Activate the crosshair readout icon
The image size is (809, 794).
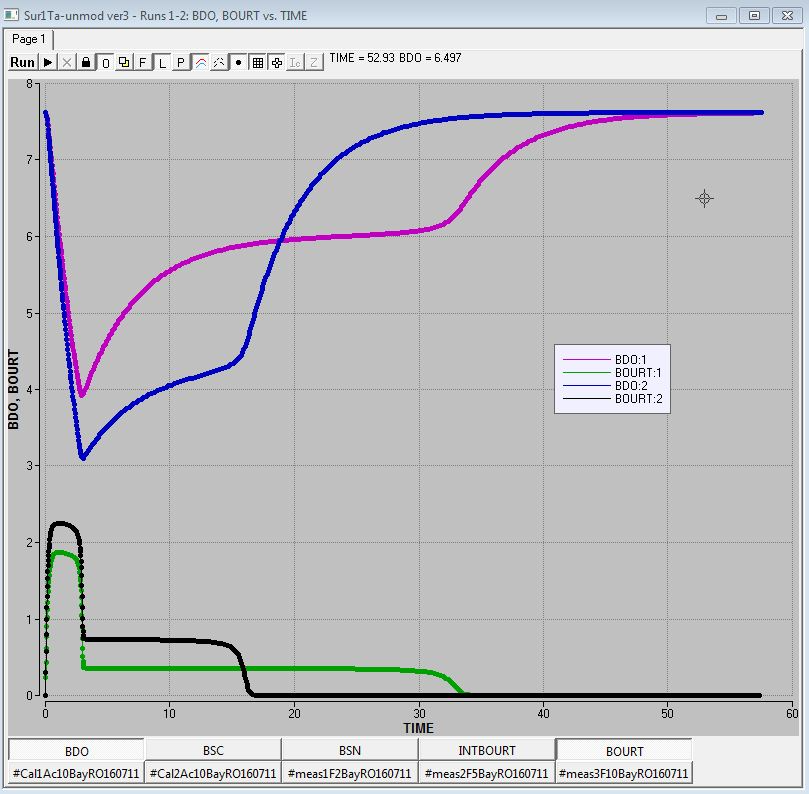click(x=277, y=62)
